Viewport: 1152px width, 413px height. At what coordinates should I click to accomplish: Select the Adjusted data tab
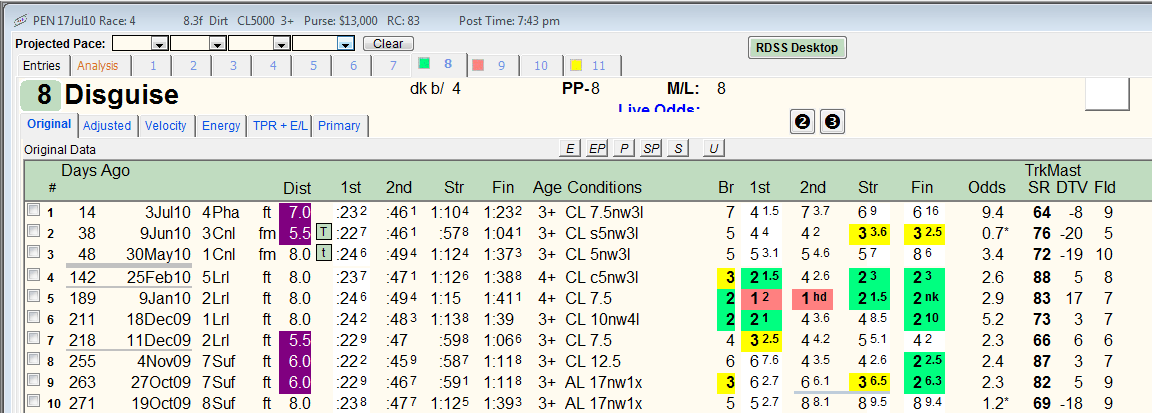coord(107,126)
